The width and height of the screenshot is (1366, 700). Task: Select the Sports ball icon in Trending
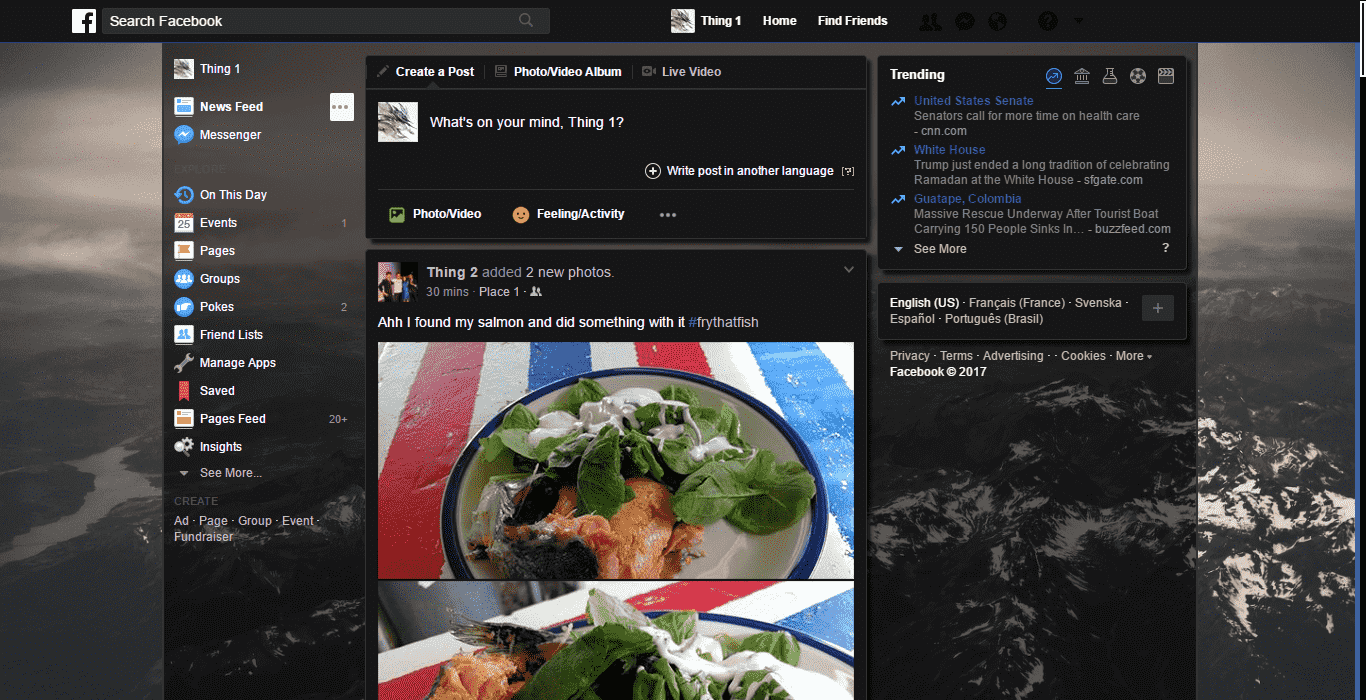[1137, 76]
